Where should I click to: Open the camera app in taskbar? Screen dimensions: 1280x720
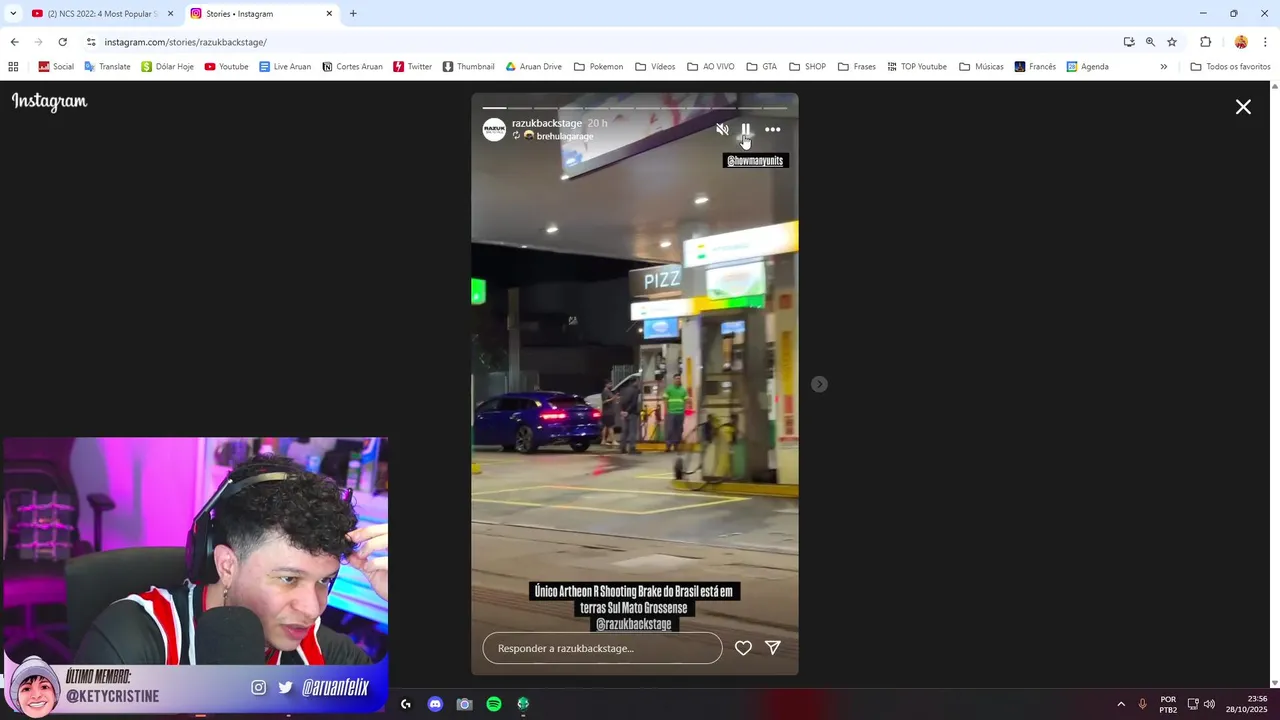464,704
